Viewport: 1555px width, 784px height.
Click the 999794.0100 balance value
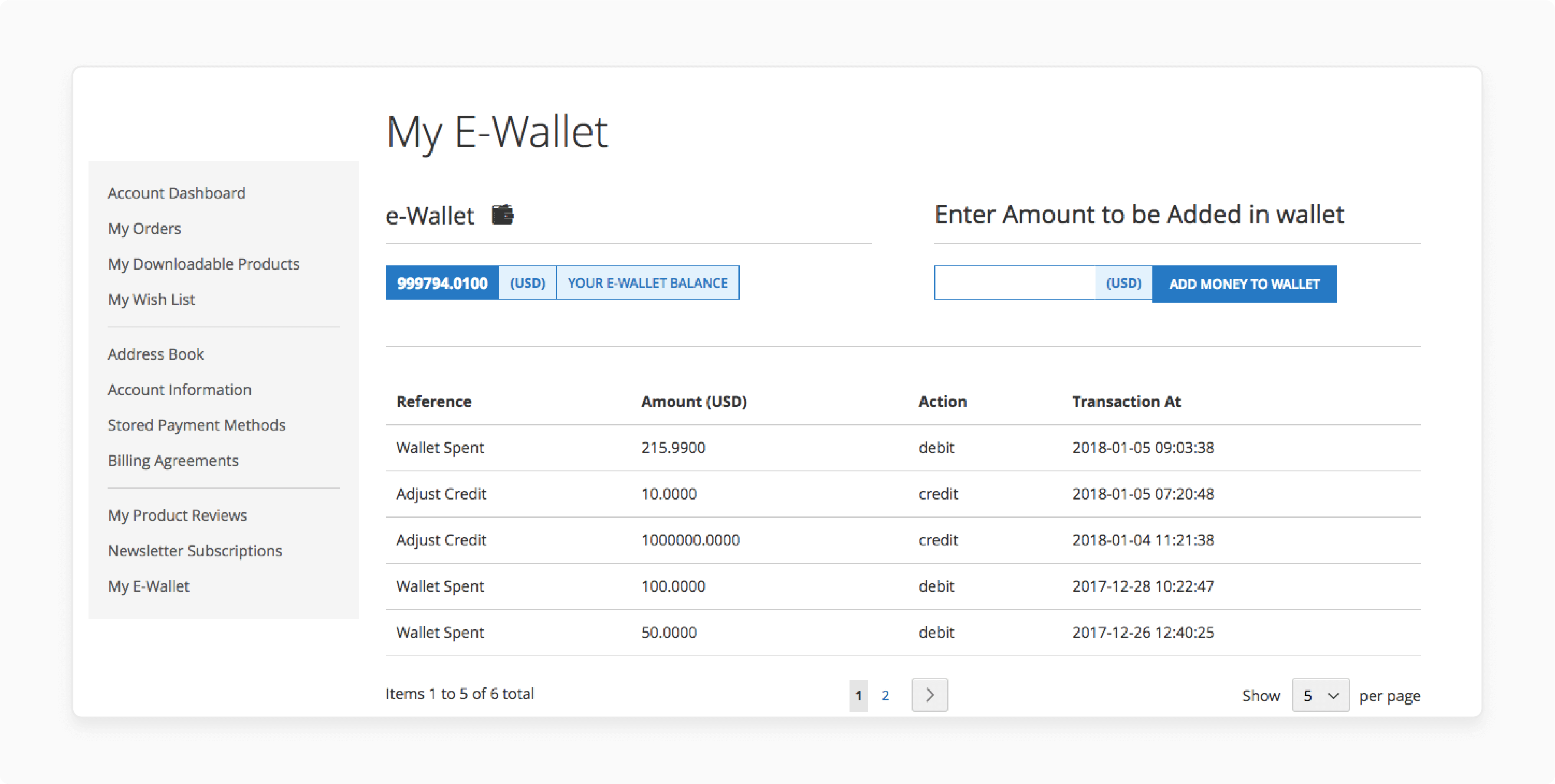[x=442, y=283]
